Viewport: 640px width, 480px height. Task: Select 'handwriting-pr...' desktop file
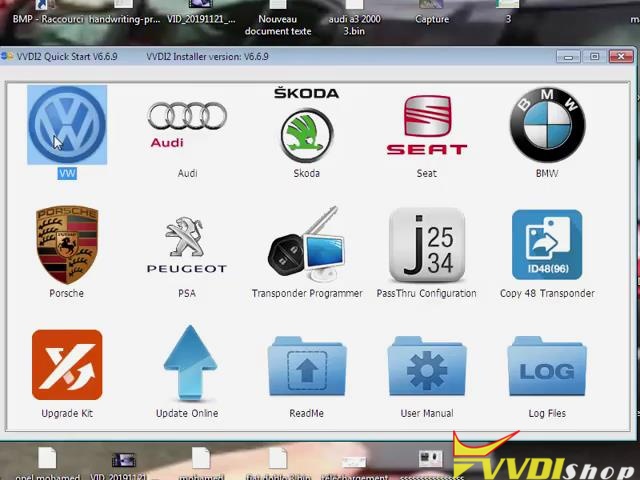[124, 14]
